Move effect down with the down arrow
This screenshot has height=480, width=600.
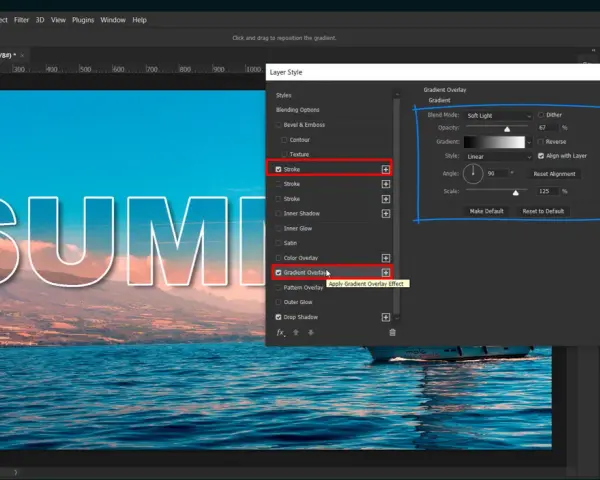(x=311, y=333)
